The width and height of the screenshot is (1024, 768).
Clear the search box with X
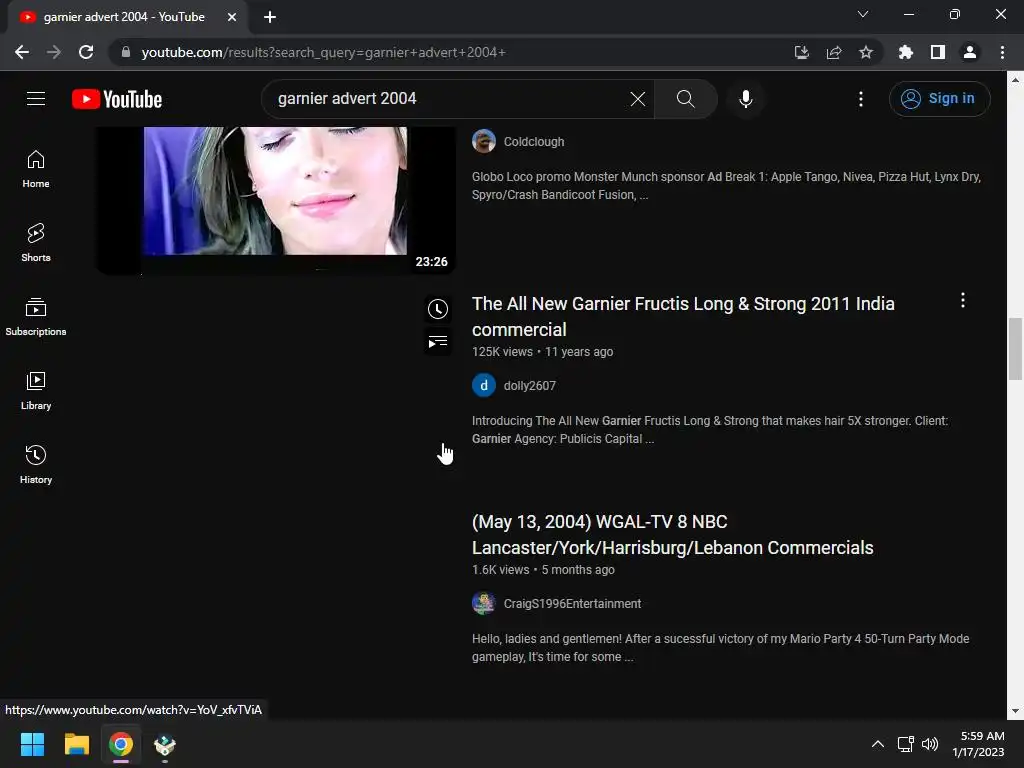coord(637,99)
